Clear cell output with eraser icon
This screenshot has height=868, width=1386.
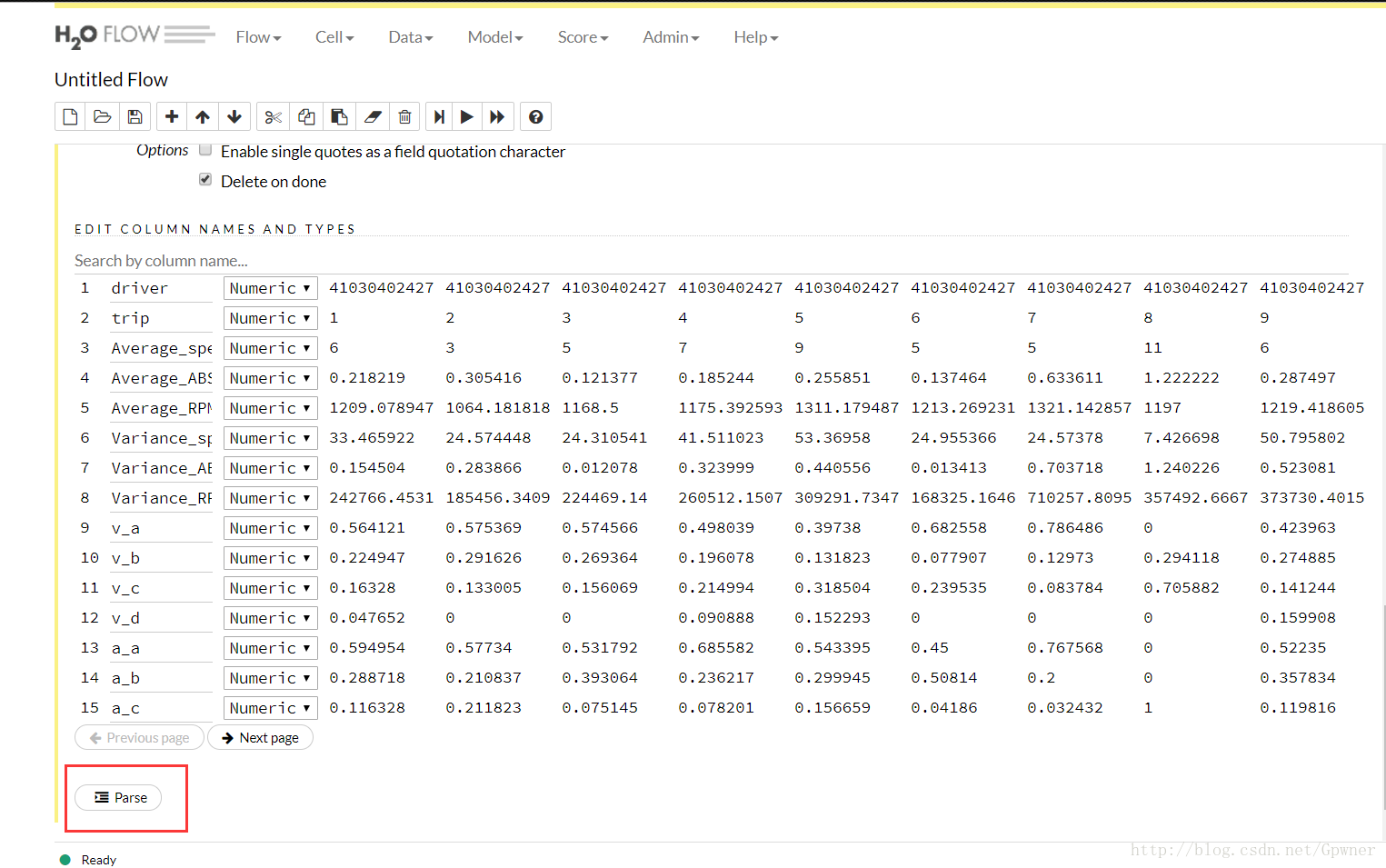(x=373, y=116)
